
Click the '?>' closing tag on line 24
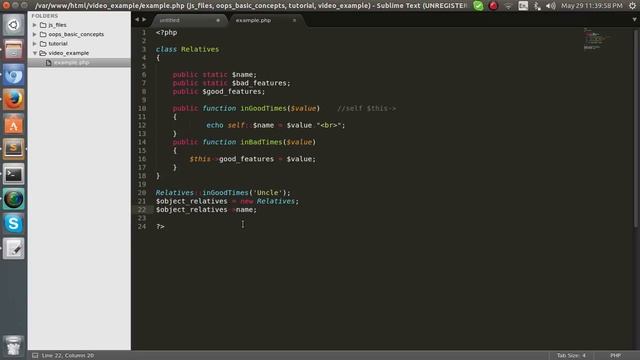point(160,227)
